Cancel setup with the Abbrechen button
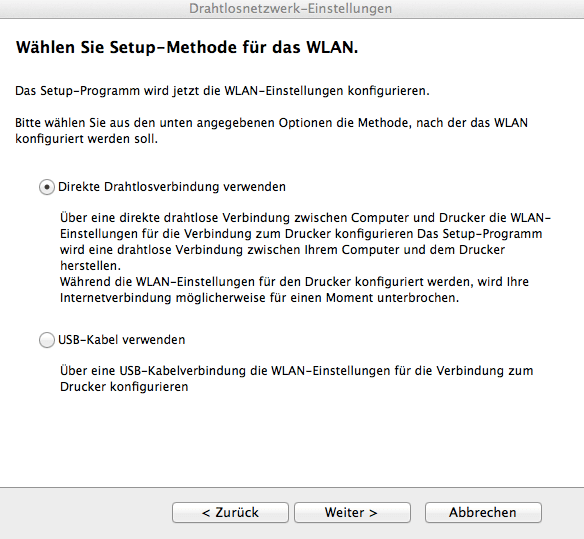The width and height of the screenshot is (584, 539). coord(483,512)
